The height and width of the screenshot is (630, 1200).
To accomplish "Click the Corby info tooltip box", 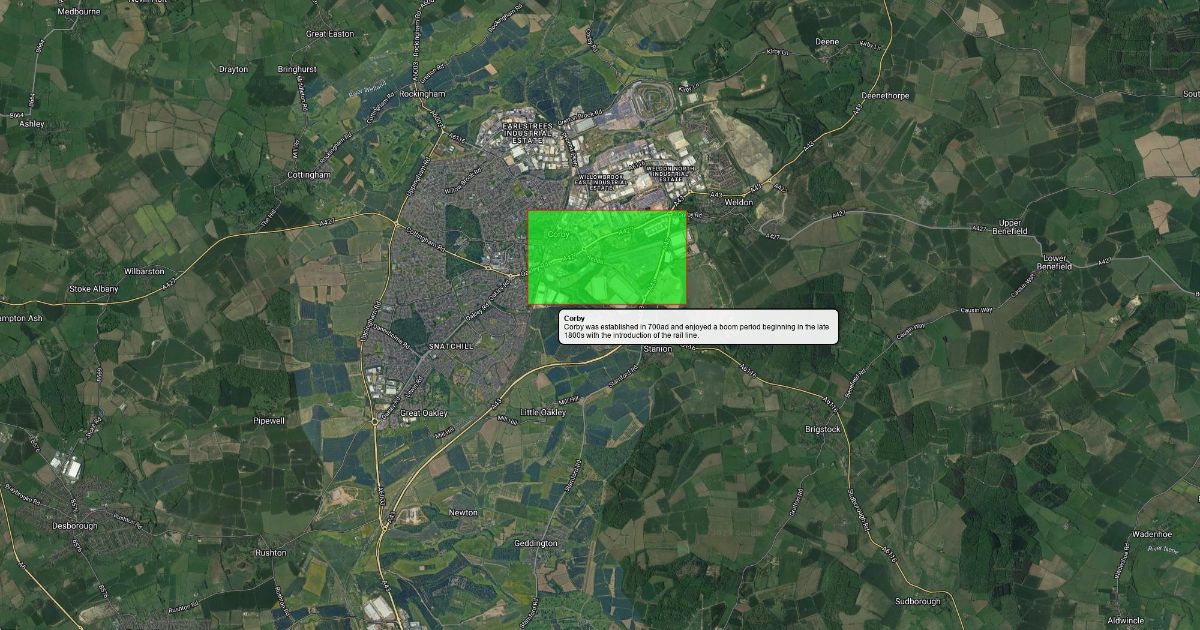I will (x=697, y=327).
